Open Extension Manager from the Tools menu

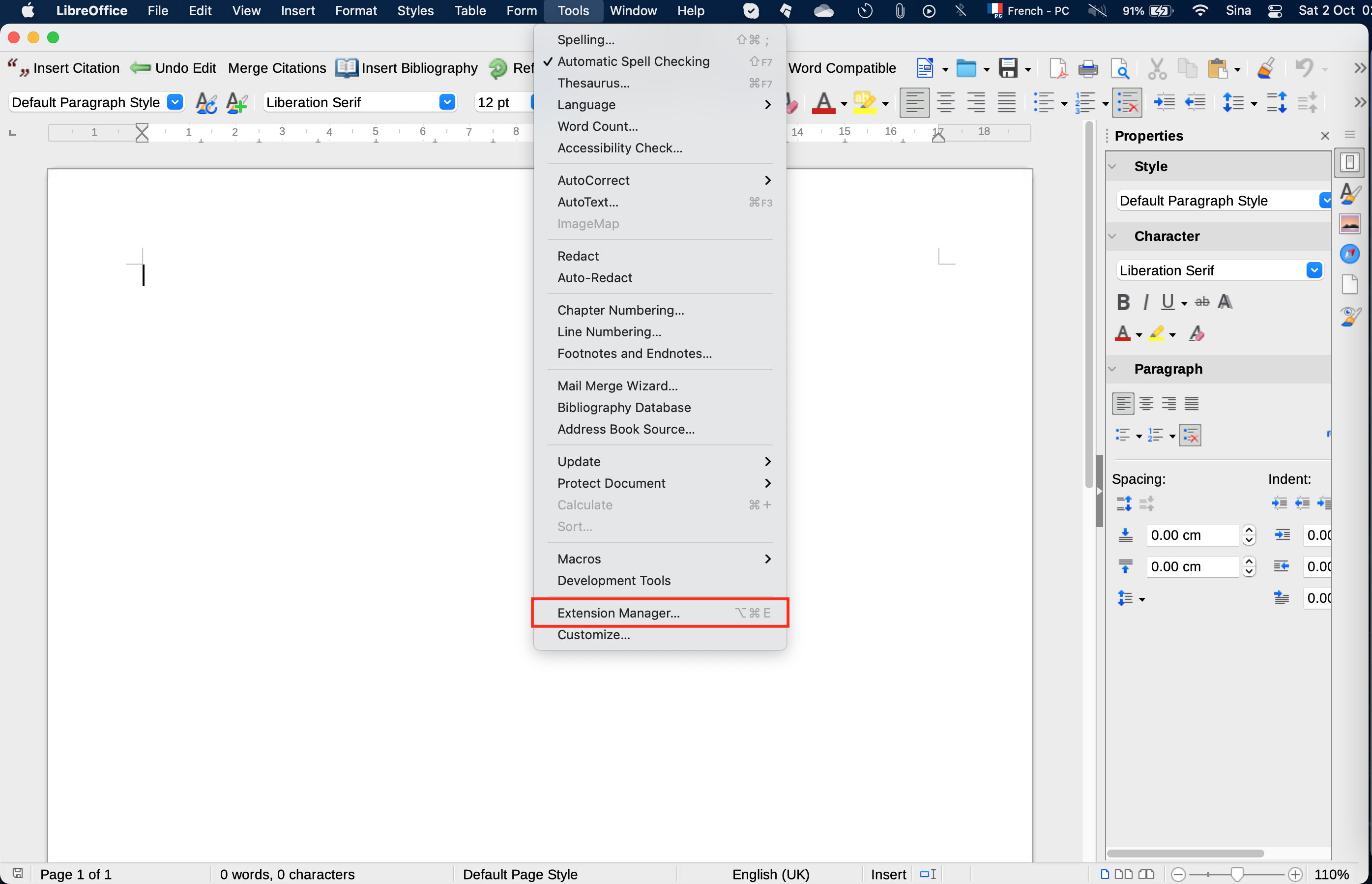pos(618,613)
